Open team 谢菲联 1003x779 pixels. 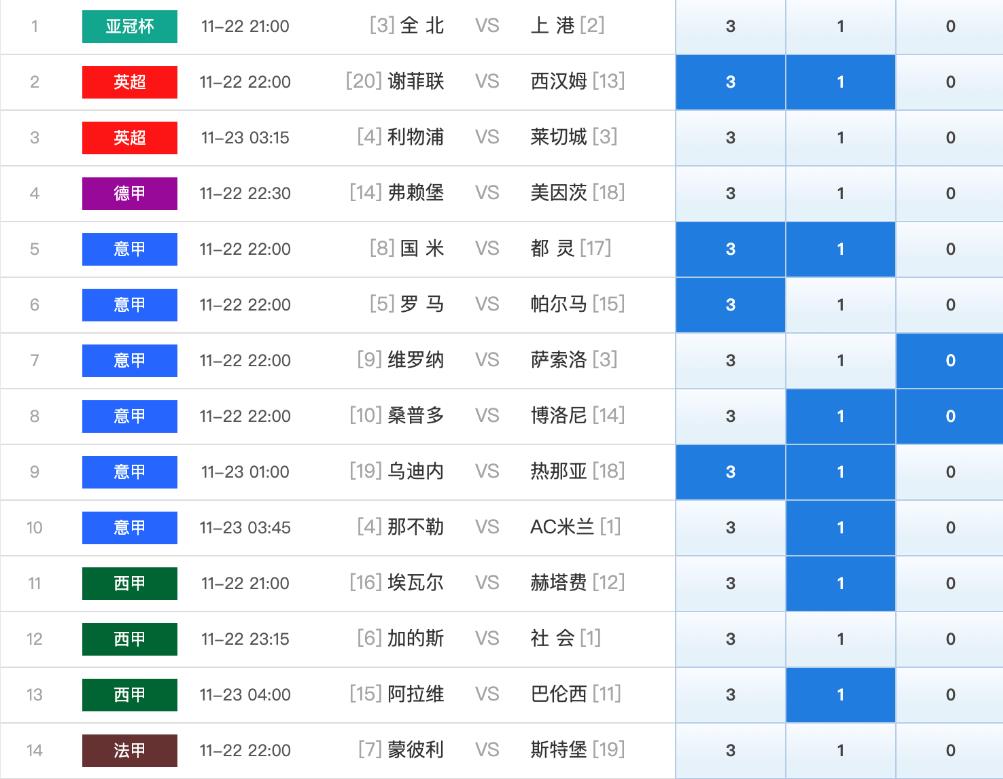pyautogui.click(x=415, y=81)
